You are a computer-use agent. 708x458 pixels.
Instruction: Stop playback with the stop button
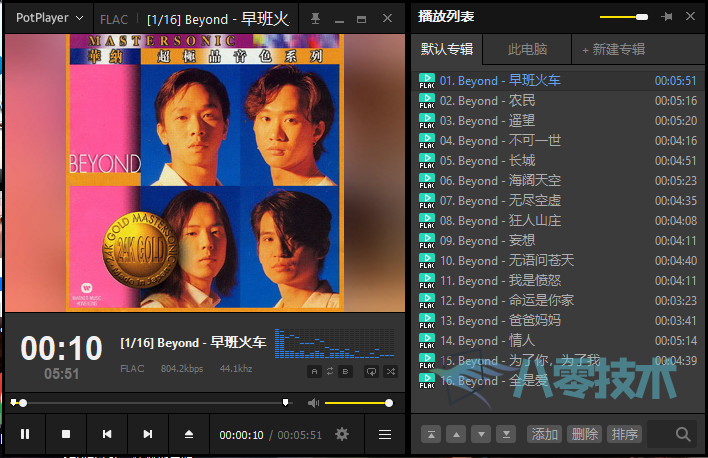pos(66,434)
